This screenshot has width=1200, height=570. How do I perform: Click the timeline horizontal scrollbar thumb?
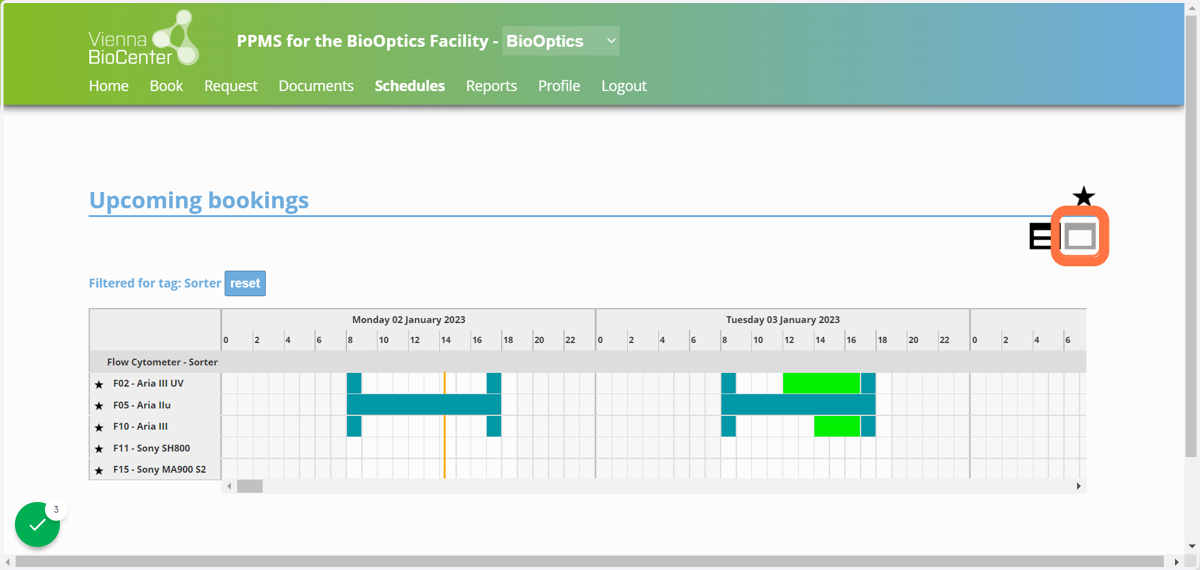250,486
